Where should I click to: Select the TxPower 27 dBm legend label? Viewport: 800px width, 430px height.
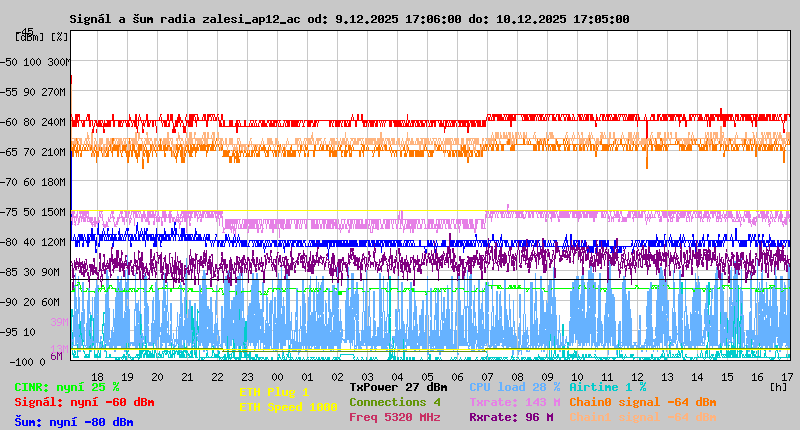tap(398, 387)
